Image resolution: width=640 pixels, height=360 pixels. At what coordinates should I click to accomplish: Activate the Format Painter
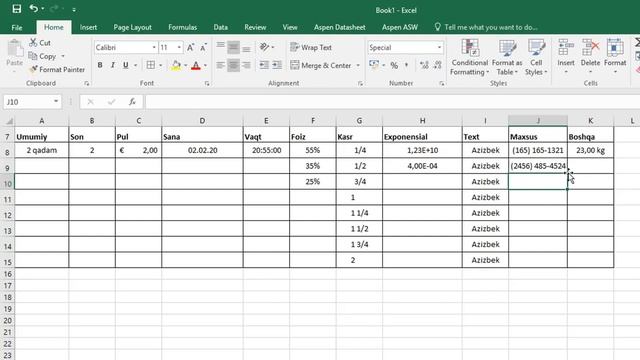pyautogui.click(x=57, y=70)
